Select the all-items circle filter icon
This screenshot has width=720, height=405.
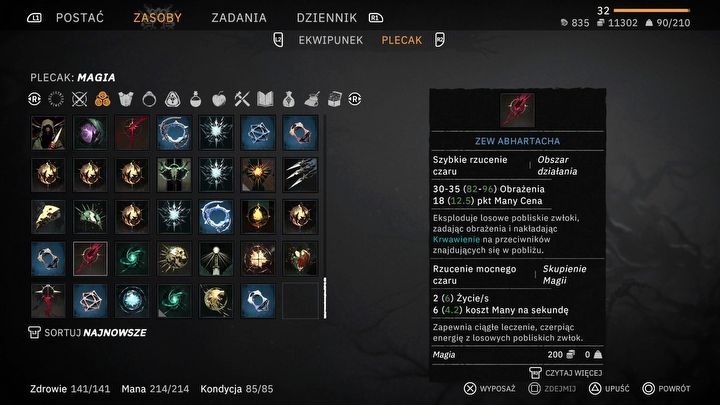(x=56, y=99)
